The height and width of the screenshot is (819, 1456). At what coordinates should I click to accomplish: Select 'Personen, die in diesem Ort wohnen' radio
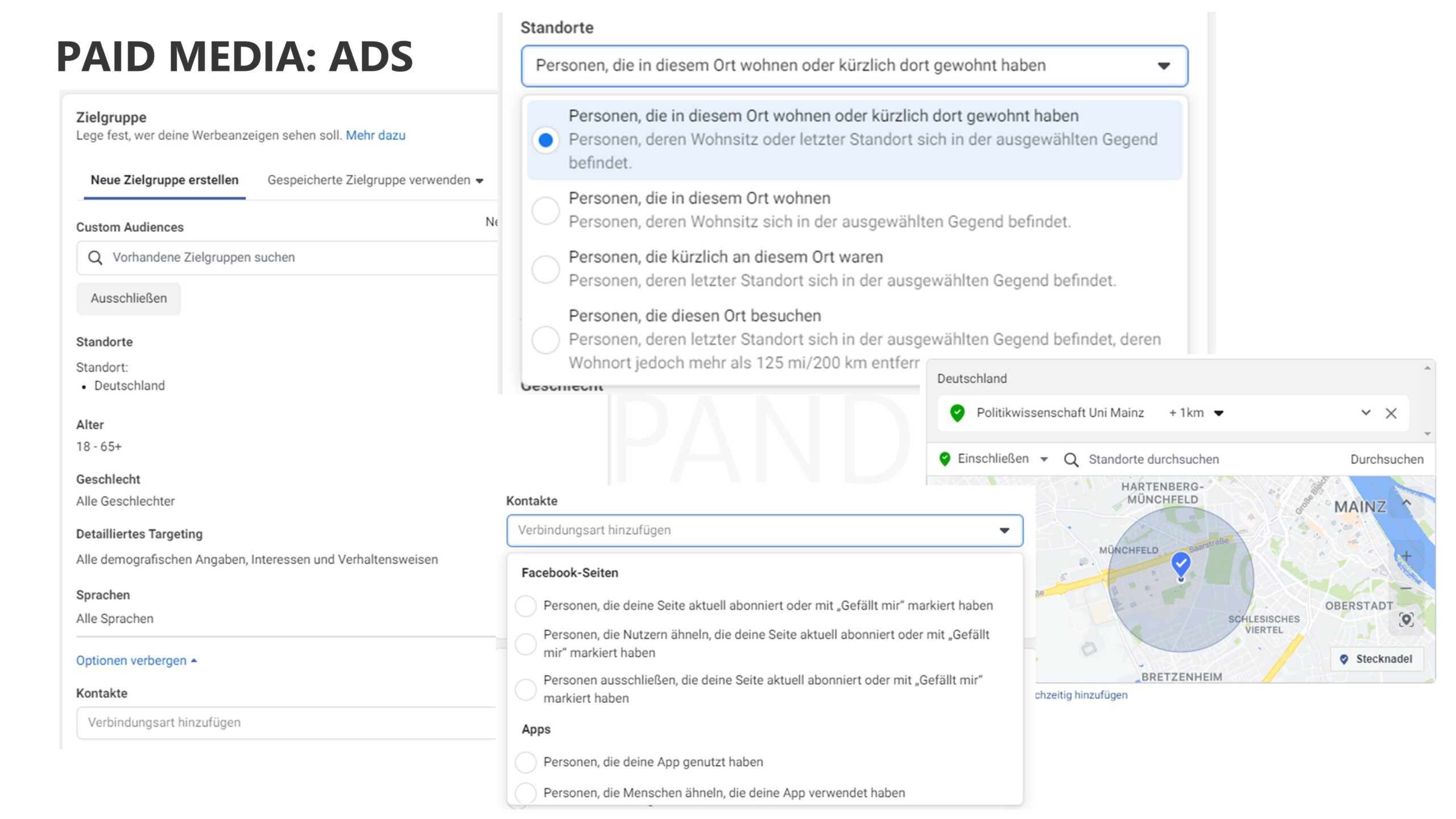[545, 210]
